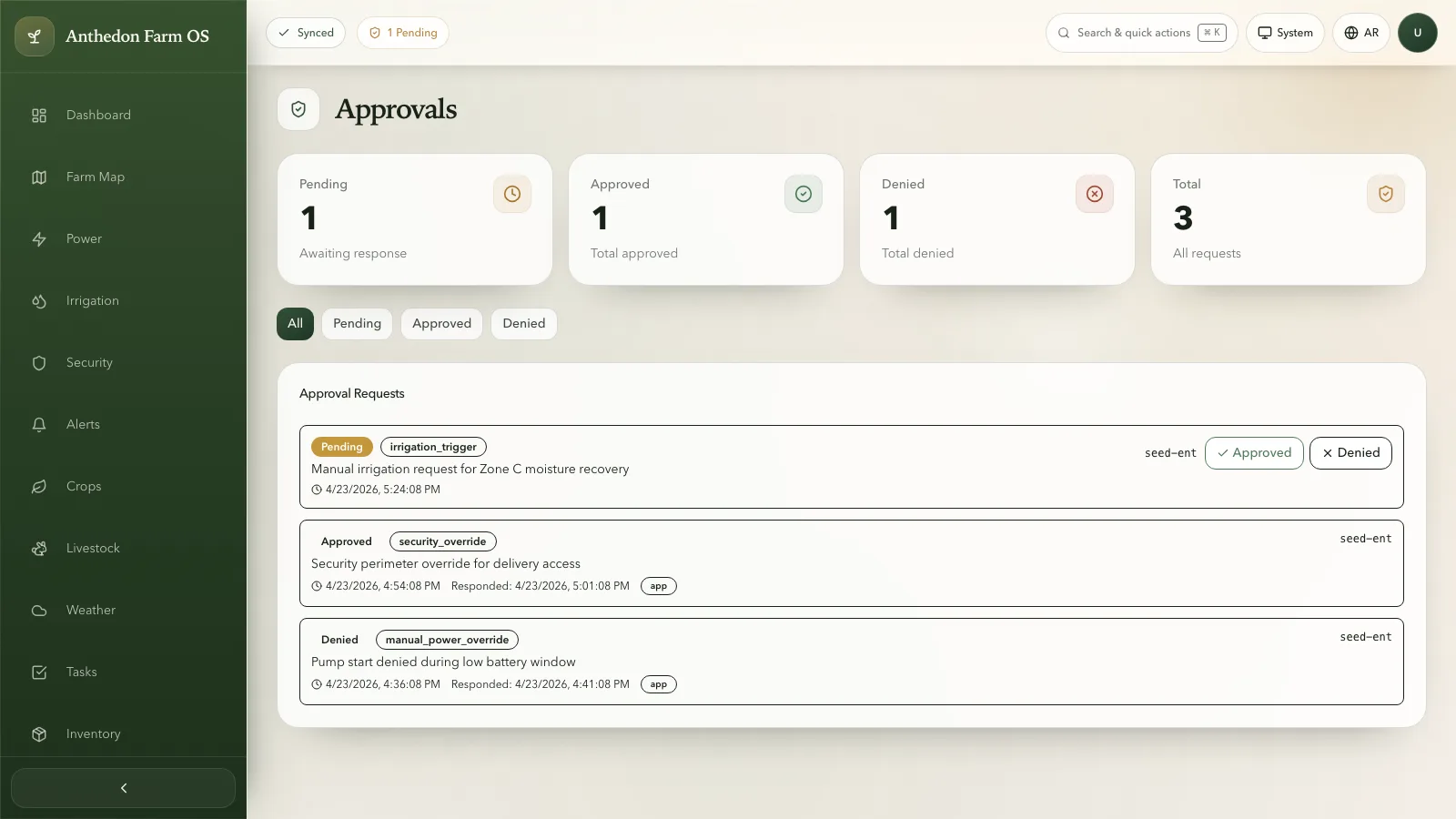1456x819 pixels.
Task: Open the AR language selector
Action: [x=1361, y=33]
